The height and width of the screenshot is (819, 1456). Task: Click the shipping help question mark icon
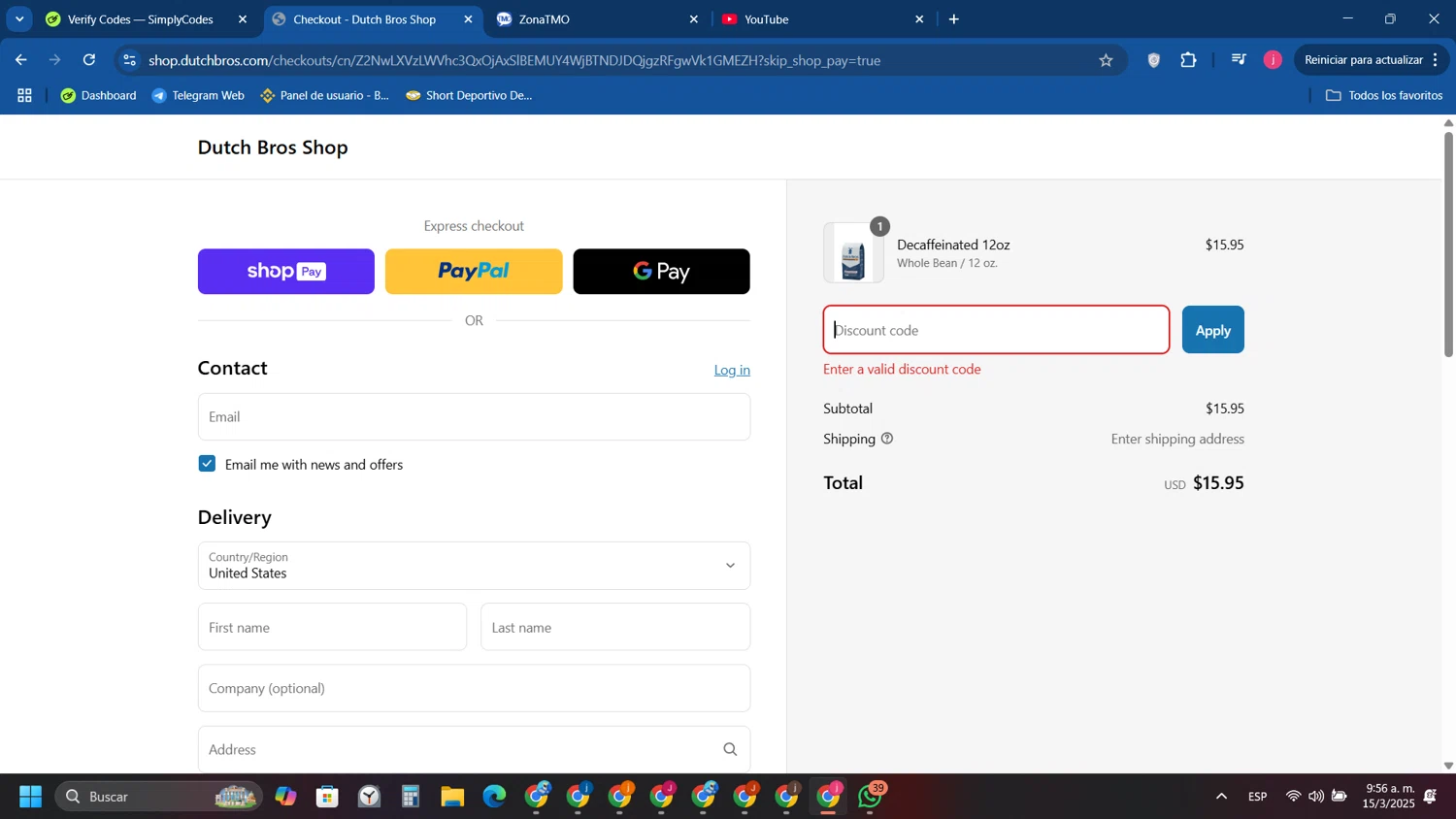click(x=886, y=439)
